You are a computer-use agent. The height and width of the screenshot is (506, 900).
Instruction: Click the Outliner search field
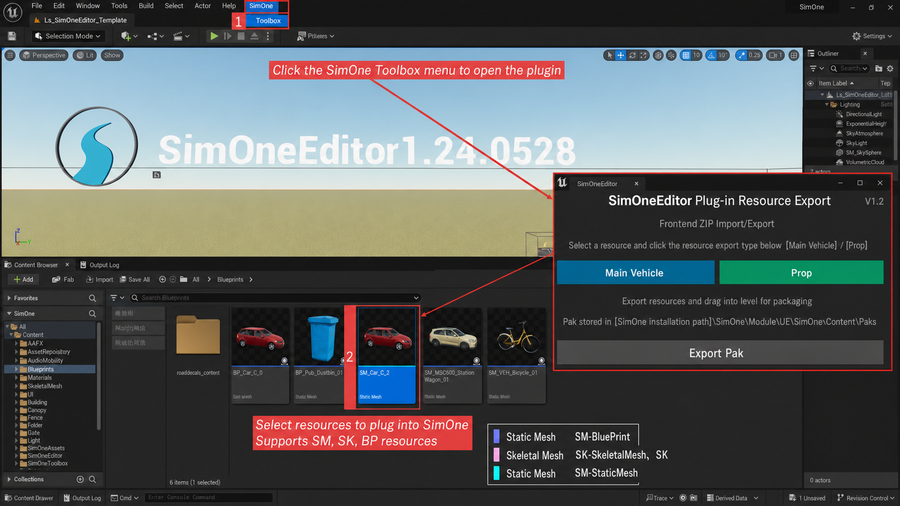click(849, 68)
